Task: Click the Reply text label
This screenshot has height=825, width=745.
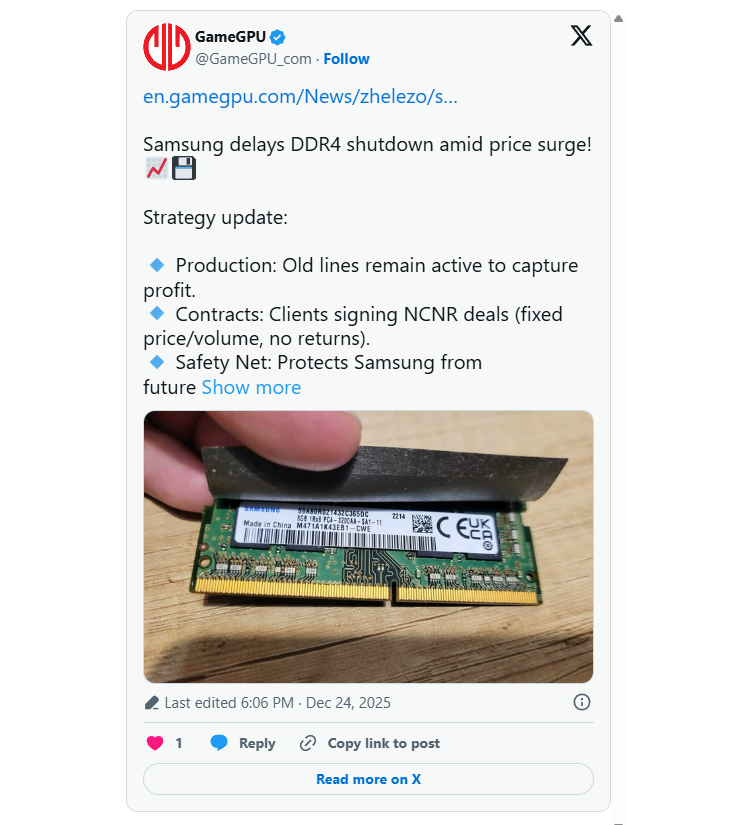Action: tap(257, 743)
